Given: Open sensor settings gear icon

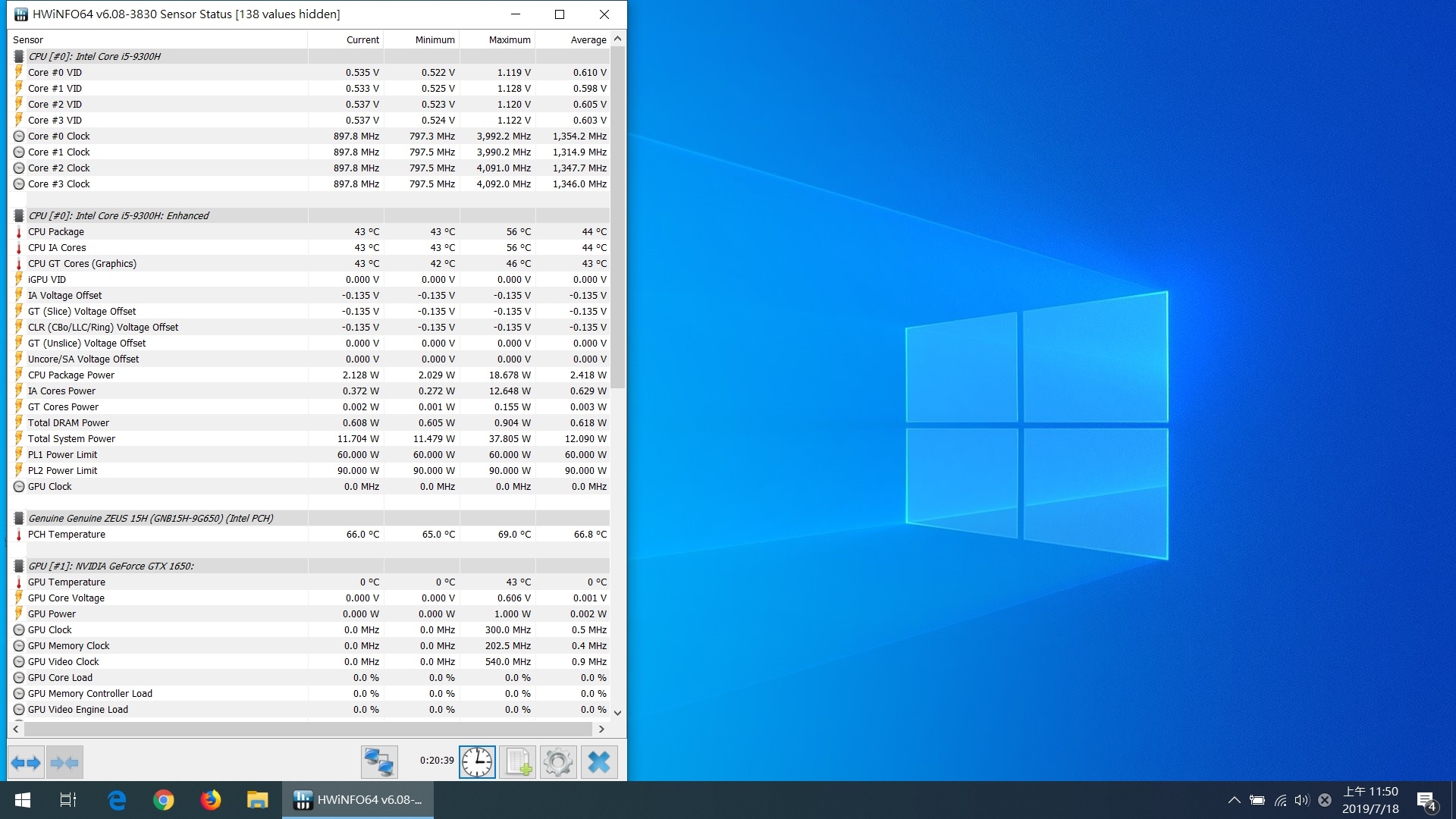Looking at the screenshot, I should click(x=558, y=762).
